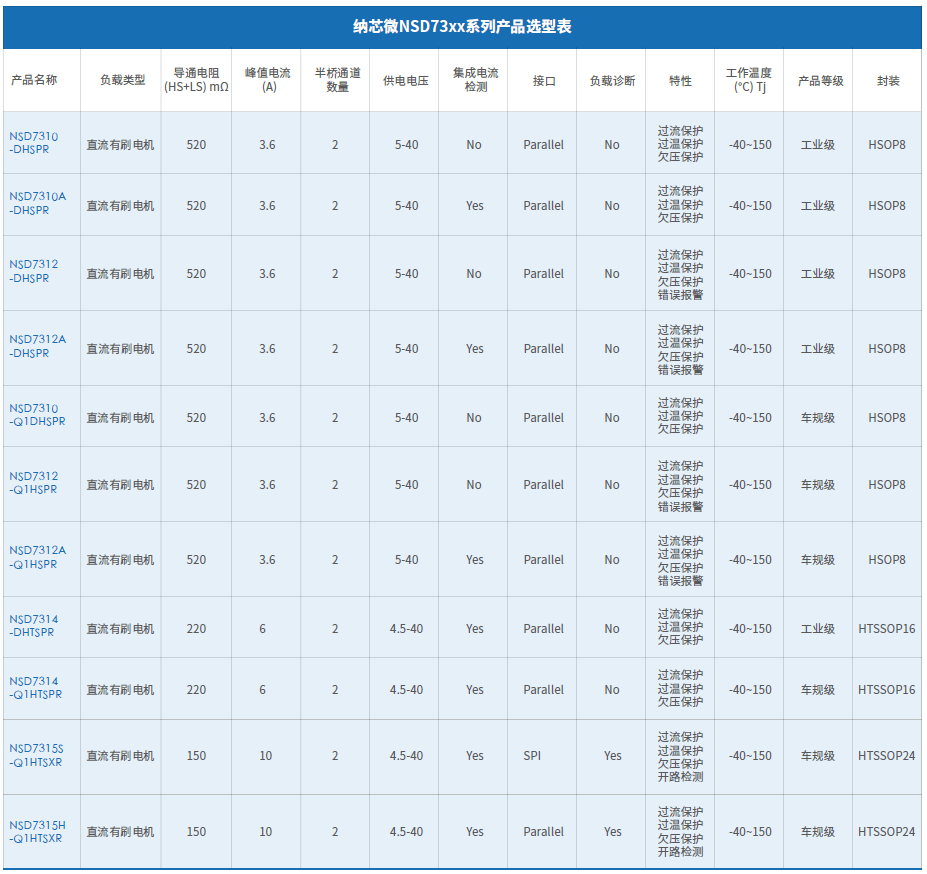Click the Yes load diagnosis cell for NSD7315S-Q1HTSXR
Image resolution: width=927 pixels, height=874 pixels.
[612, 756]
